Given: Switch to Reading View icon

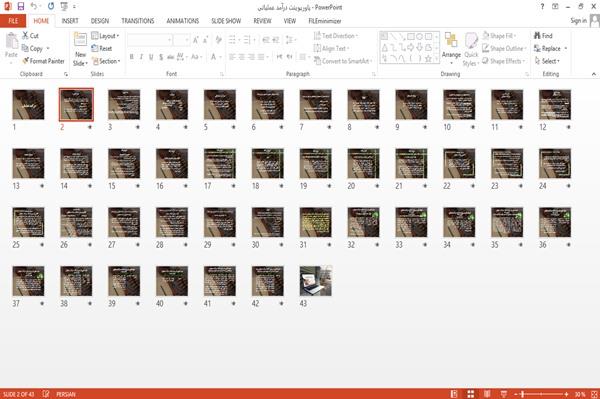Looking at the screenshot, I should [487, 394].
